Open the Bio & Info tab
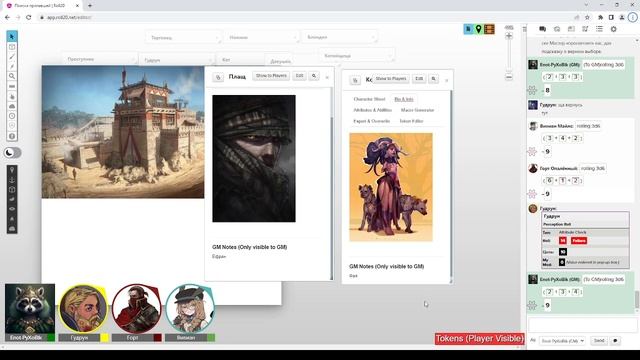Screen dimensions: 640x360 404,99
